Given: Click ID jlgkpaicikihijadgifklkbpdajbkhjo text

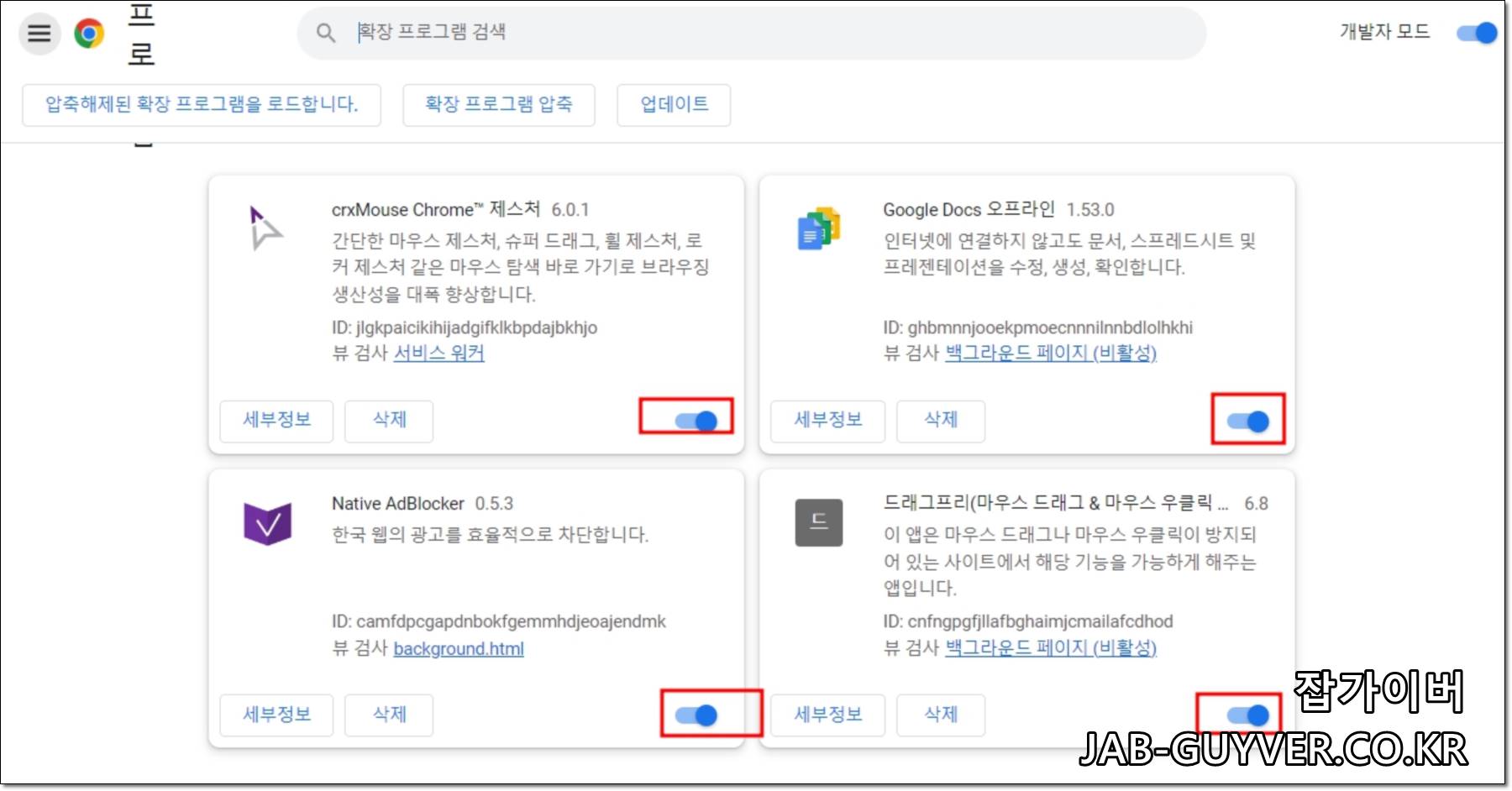Looking at the screenshot, I should [x=465, y=327].
